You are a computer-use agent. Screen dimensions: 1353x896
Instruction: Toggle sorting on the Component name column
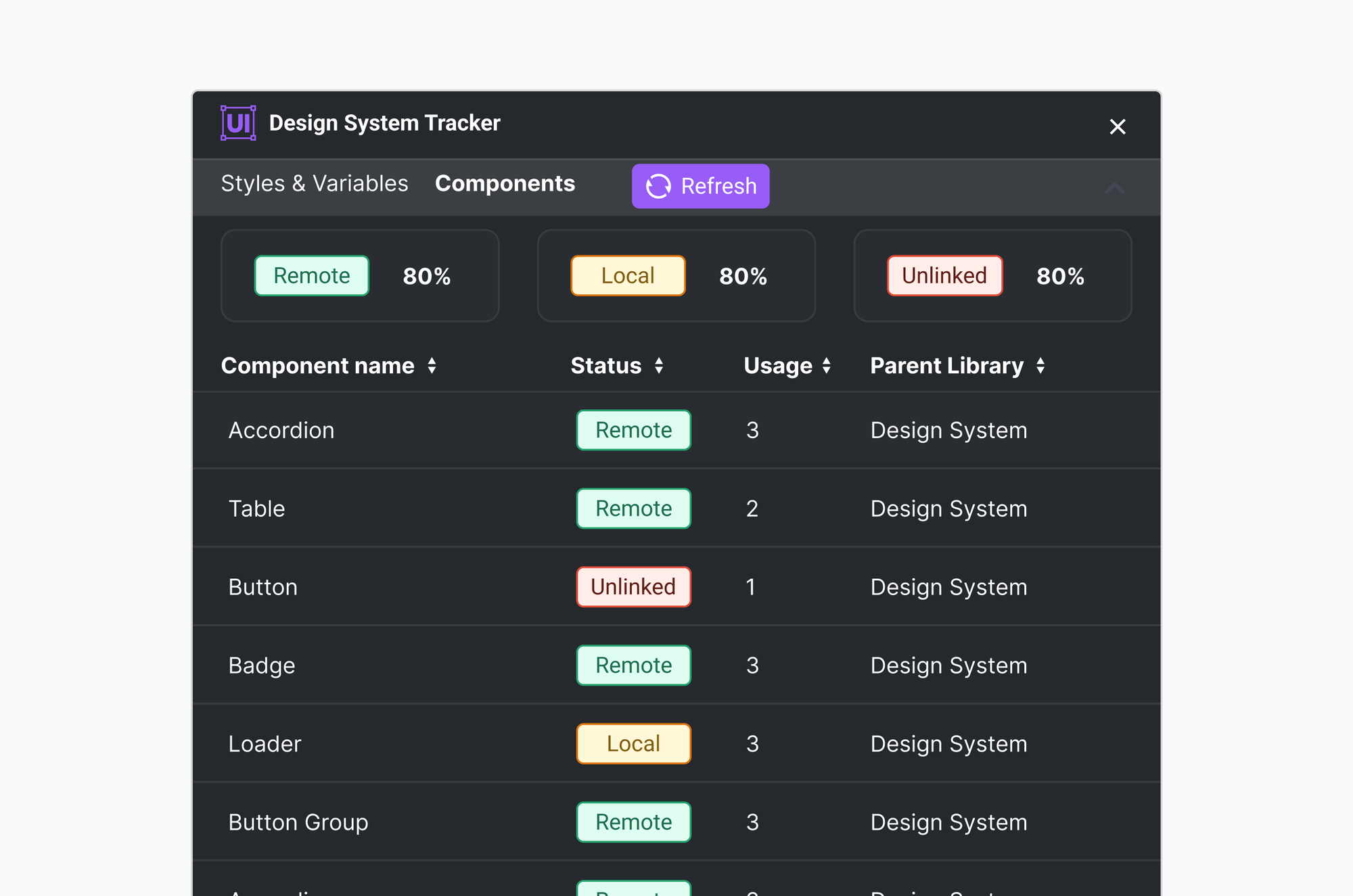click(433, 365)
